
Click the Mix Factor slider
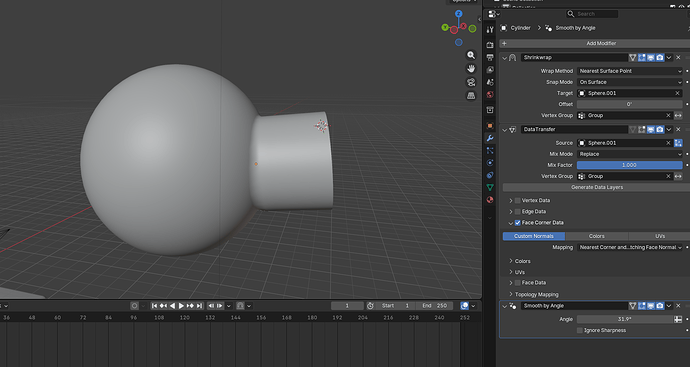pyautogui.click(x=630, y=165)
